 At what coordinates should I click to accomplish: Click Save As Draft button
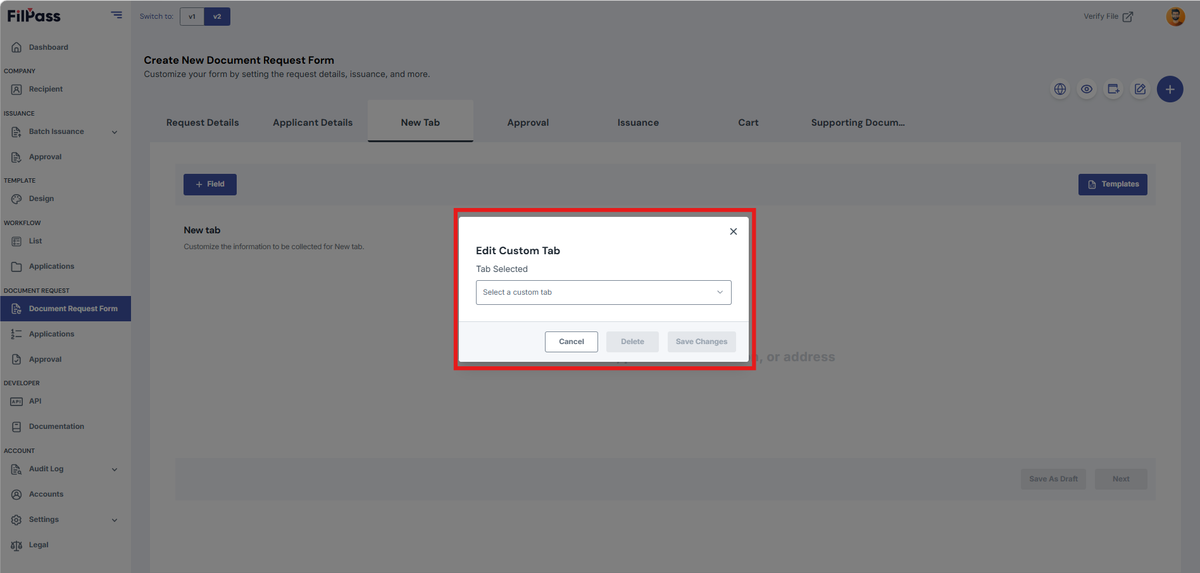click(x=1054, y=479)
